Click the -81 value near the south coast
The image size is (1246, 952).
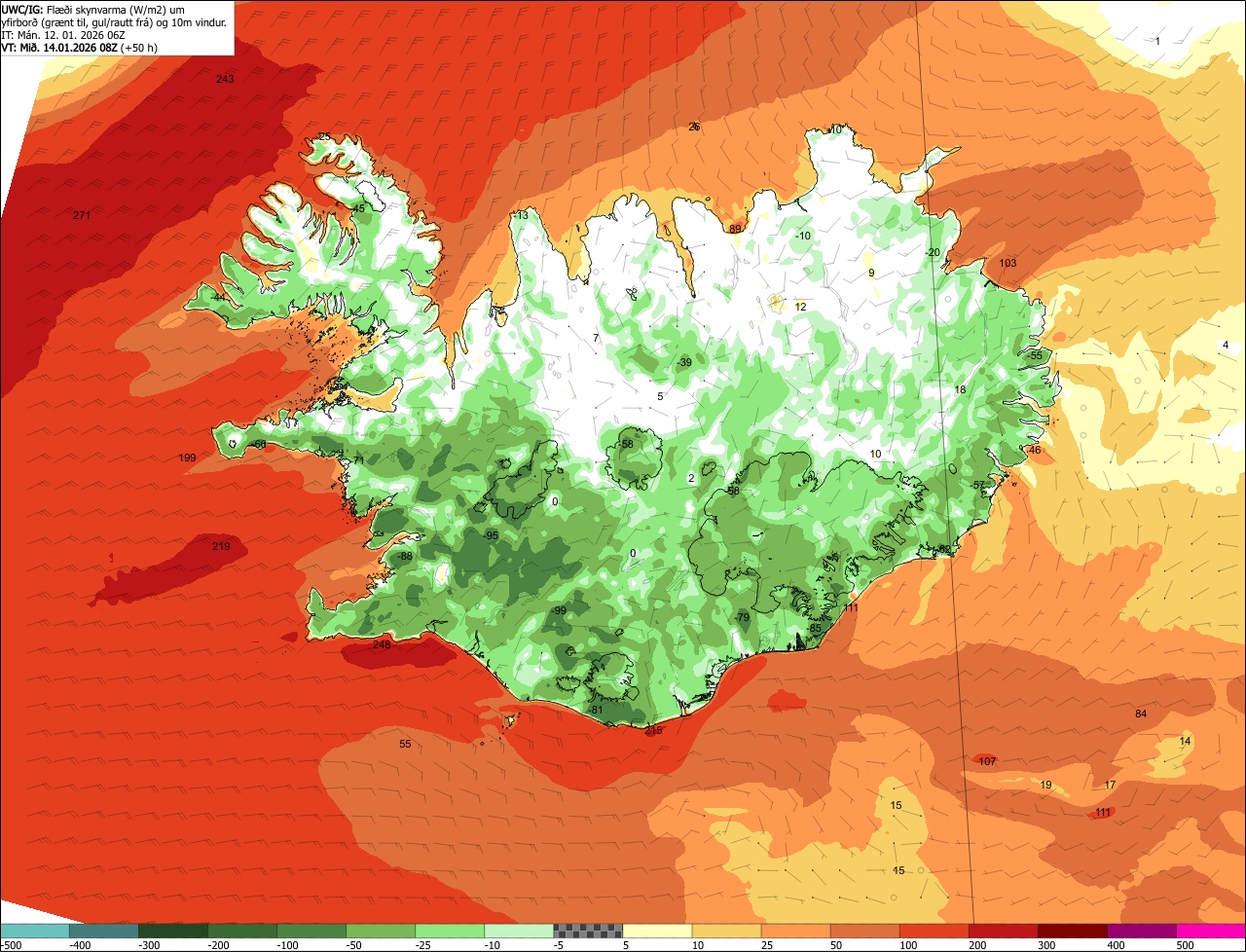tap(595, 710)
